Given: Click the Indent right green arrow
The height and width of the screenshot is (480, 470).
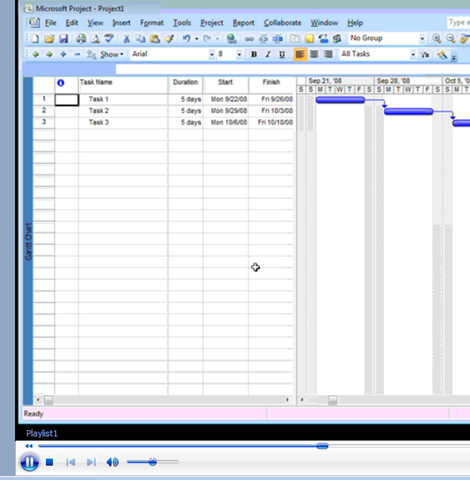Looking at the screenshot, I should click(x=49, y=54).
